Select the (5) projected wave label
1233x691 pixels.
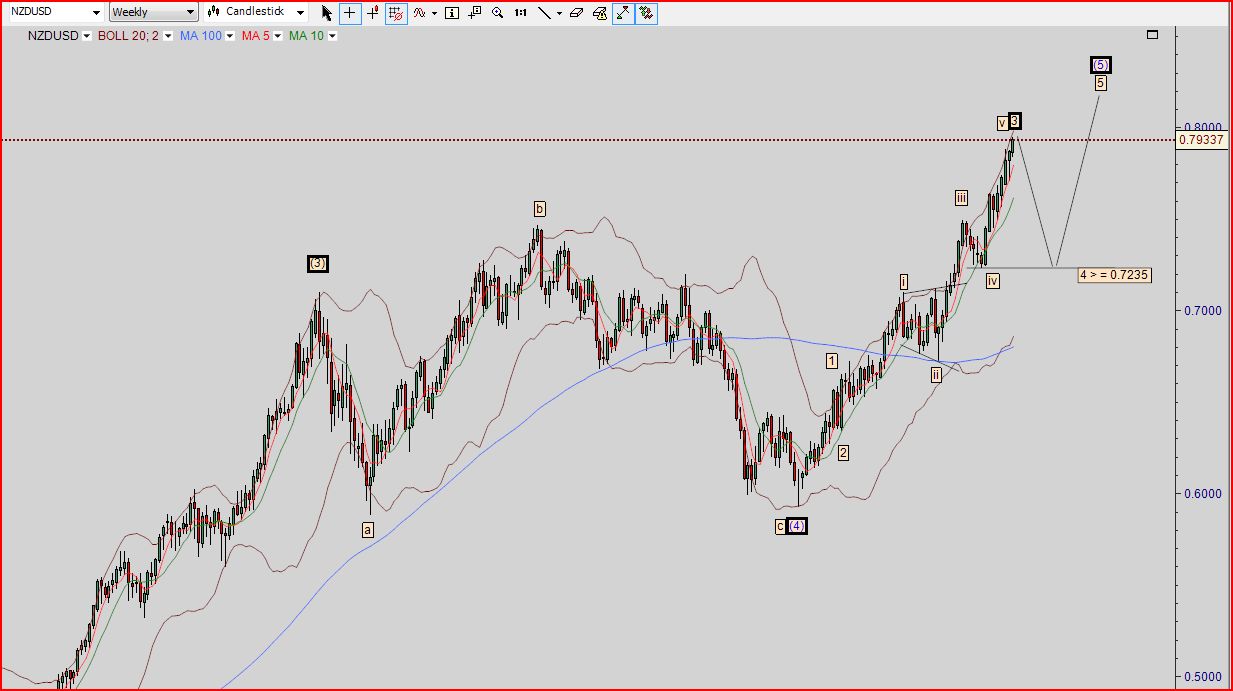pos(1100,65)
